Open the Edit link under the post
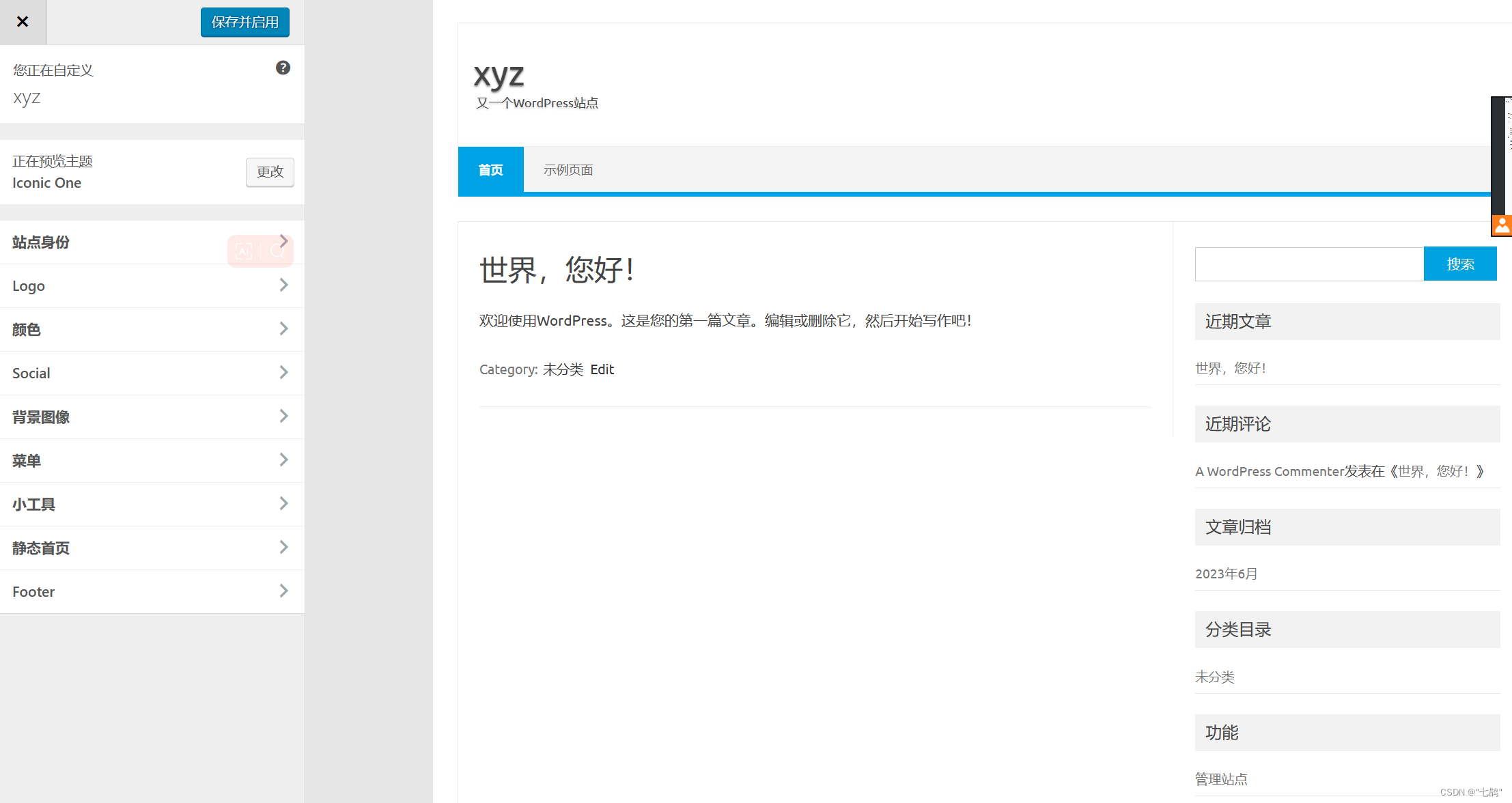The height and width of the screenshot is (803, 1512). point(602,369)
